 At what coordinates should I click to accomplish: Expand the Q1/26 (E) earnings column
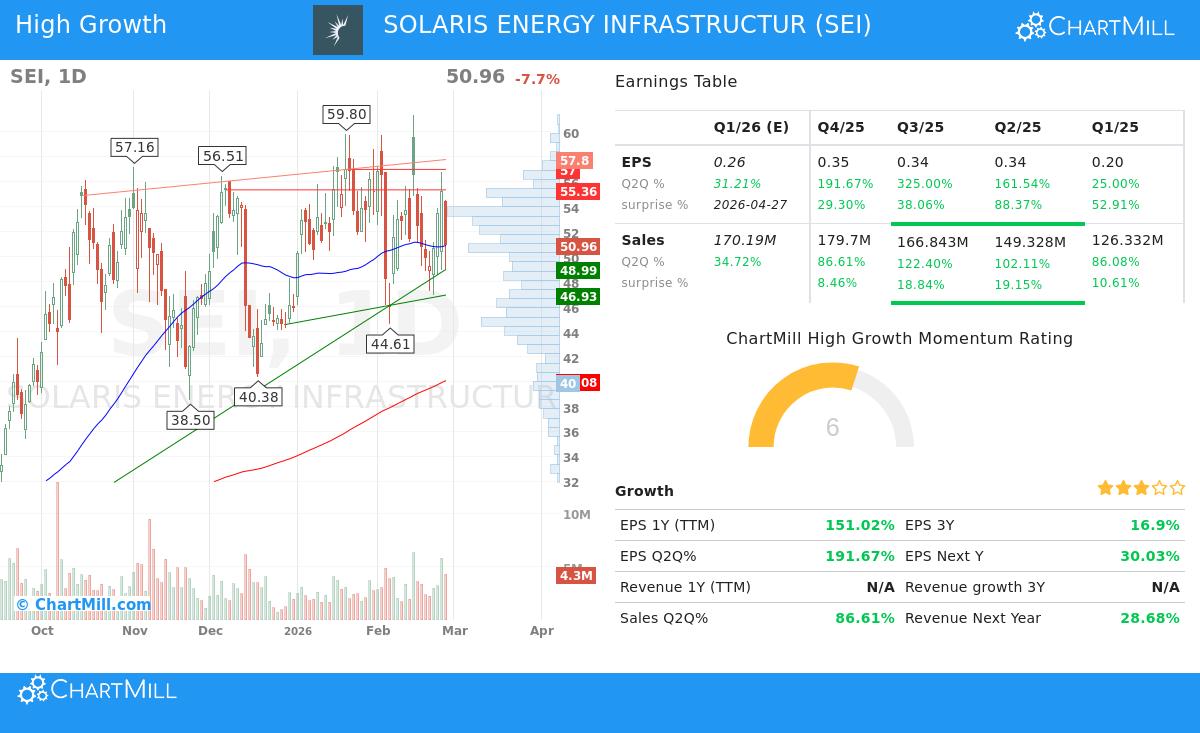click(x=751, y=127)
